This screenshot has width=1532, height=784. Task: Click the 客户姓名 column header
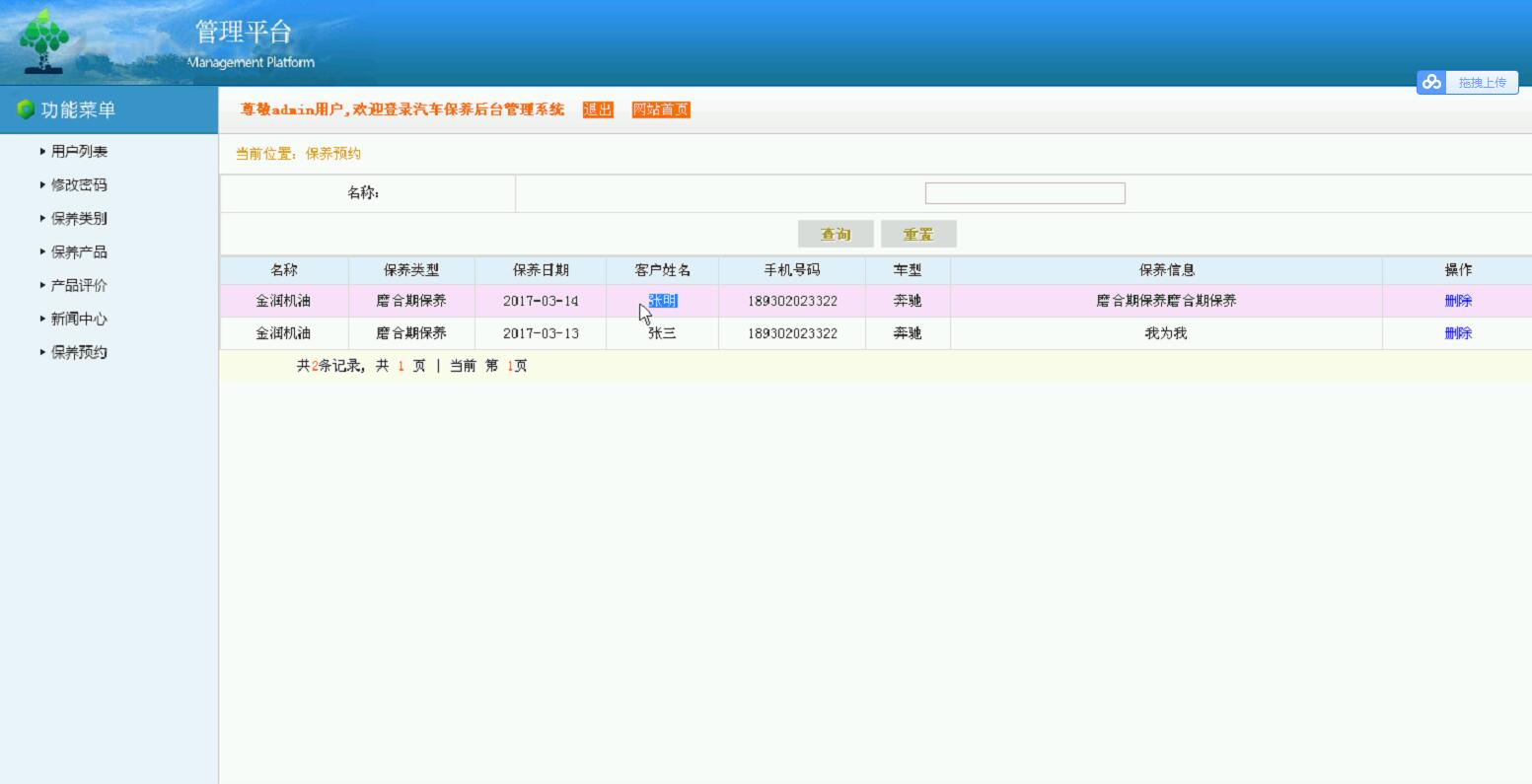pos(663,270)
